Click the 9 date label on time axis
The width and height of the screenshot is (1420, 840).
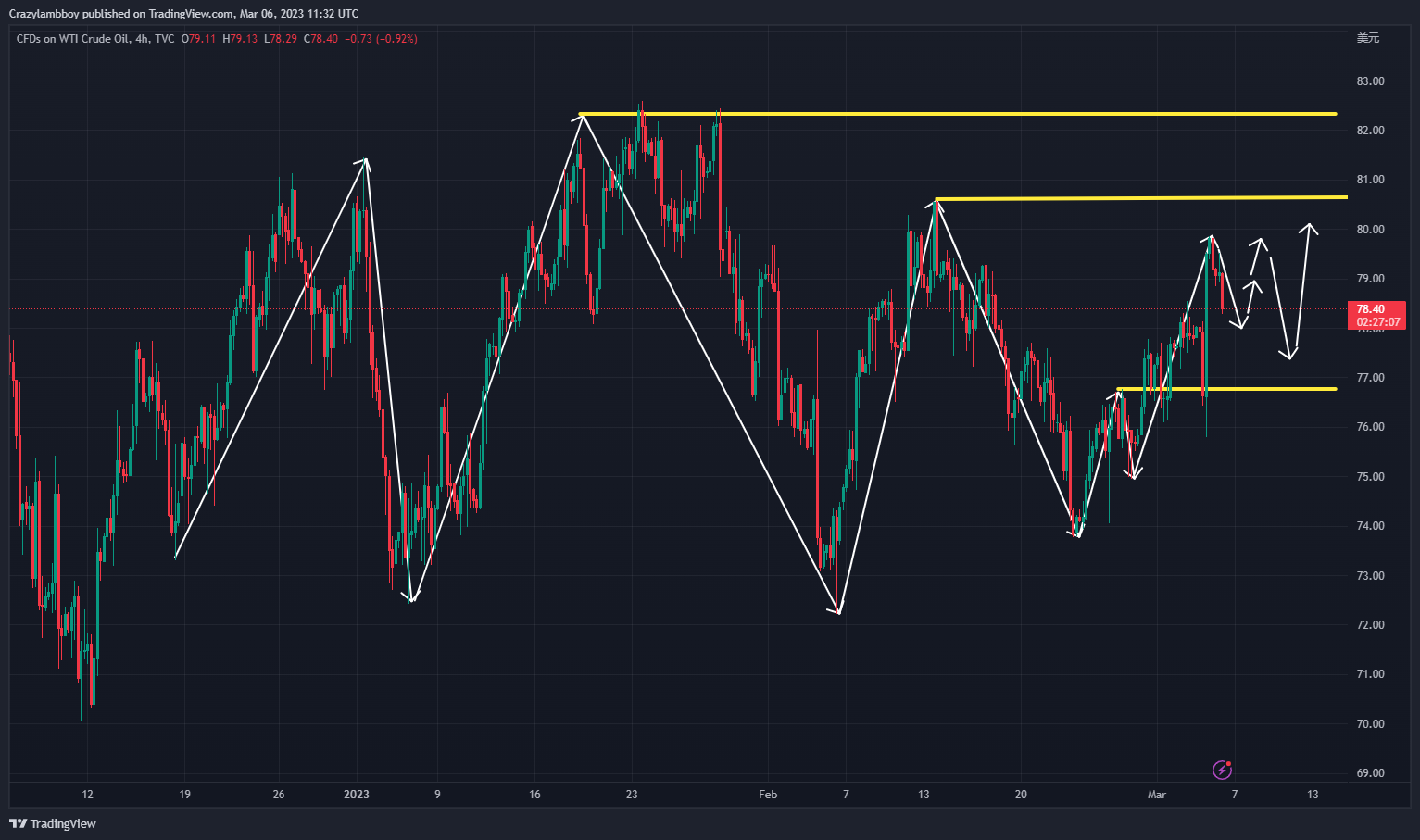(437, 795)
